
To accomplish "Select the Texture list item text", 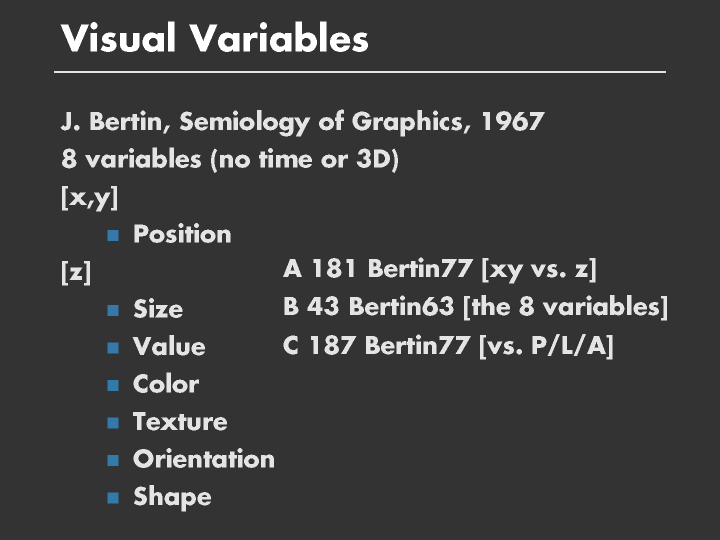I will [180, 422].
